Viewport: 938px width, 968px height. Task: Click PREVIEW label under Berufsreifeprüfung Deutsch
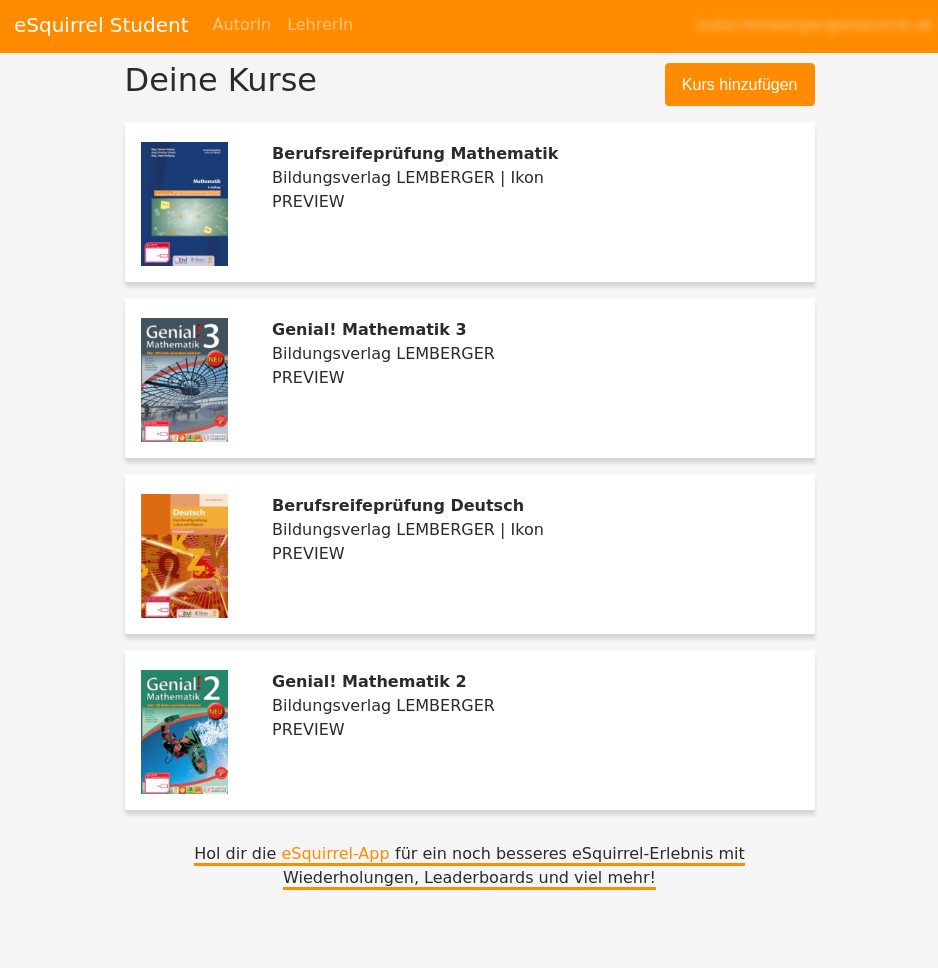click(308, 554)
